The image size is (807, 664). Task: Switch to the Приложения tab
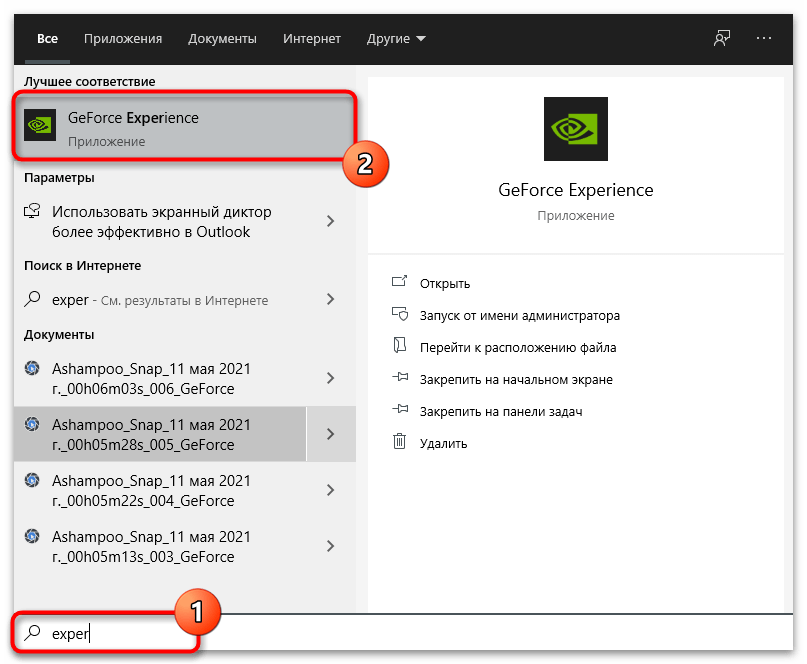123,39
